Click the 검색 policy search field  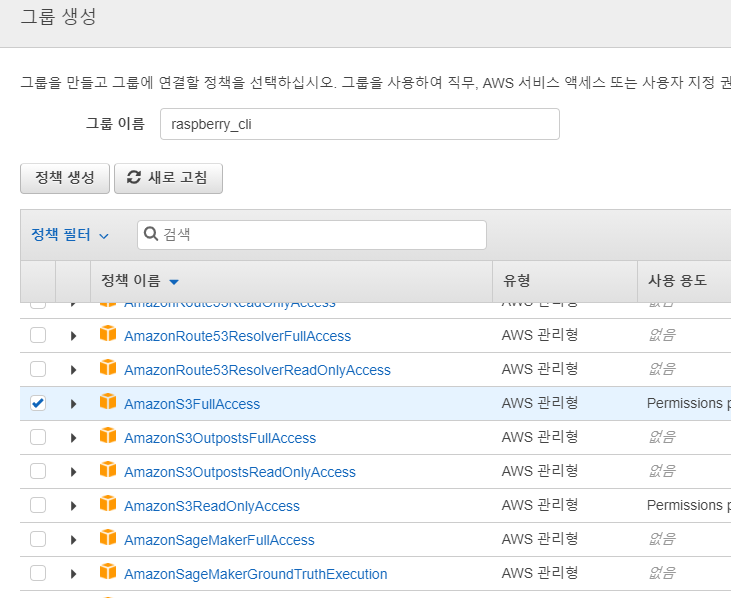[x=312, y=234]
